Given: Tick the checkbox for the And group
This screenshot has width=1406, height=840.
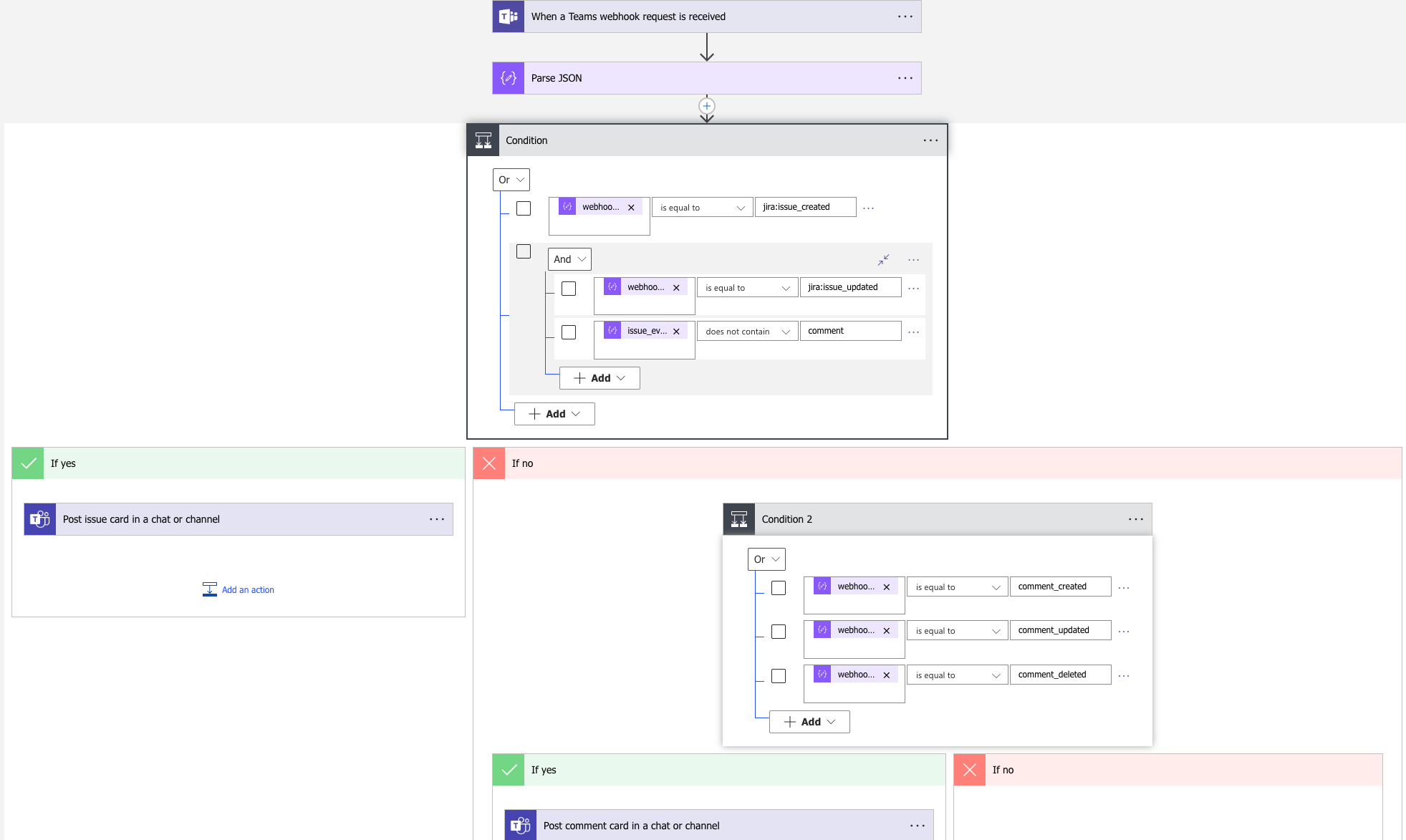Looking at the screenshot, I should point(524,251).
